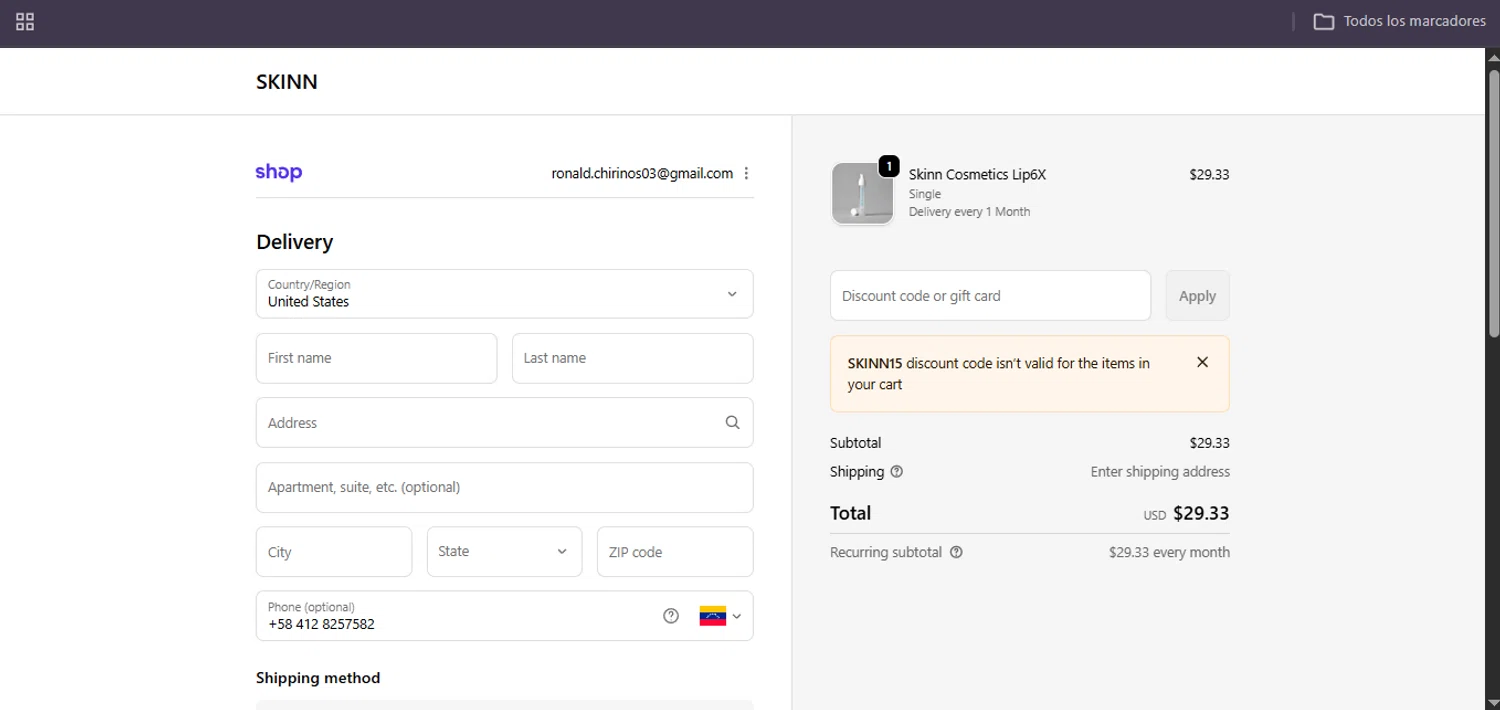
Task: Click the Delivery every 1 Month text
Action: tap(969, 212)
